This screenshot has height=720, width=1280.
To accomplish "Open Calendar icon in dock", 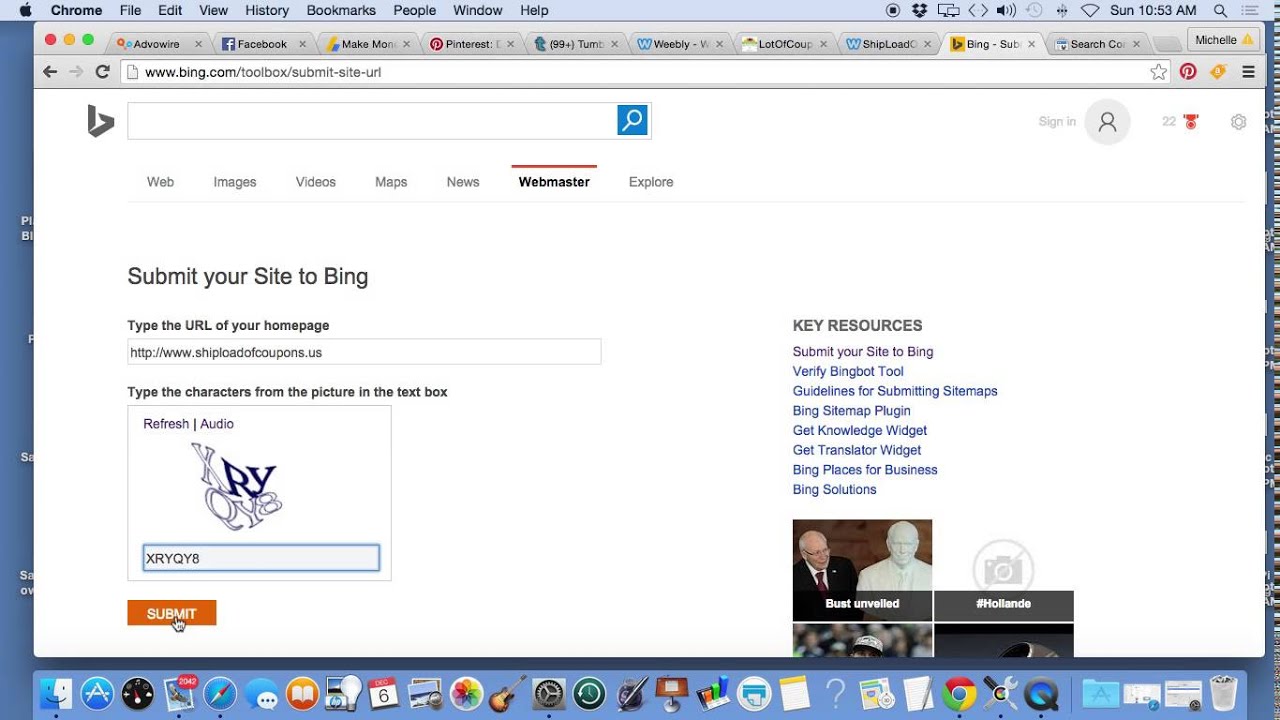I will click(384, 693).
